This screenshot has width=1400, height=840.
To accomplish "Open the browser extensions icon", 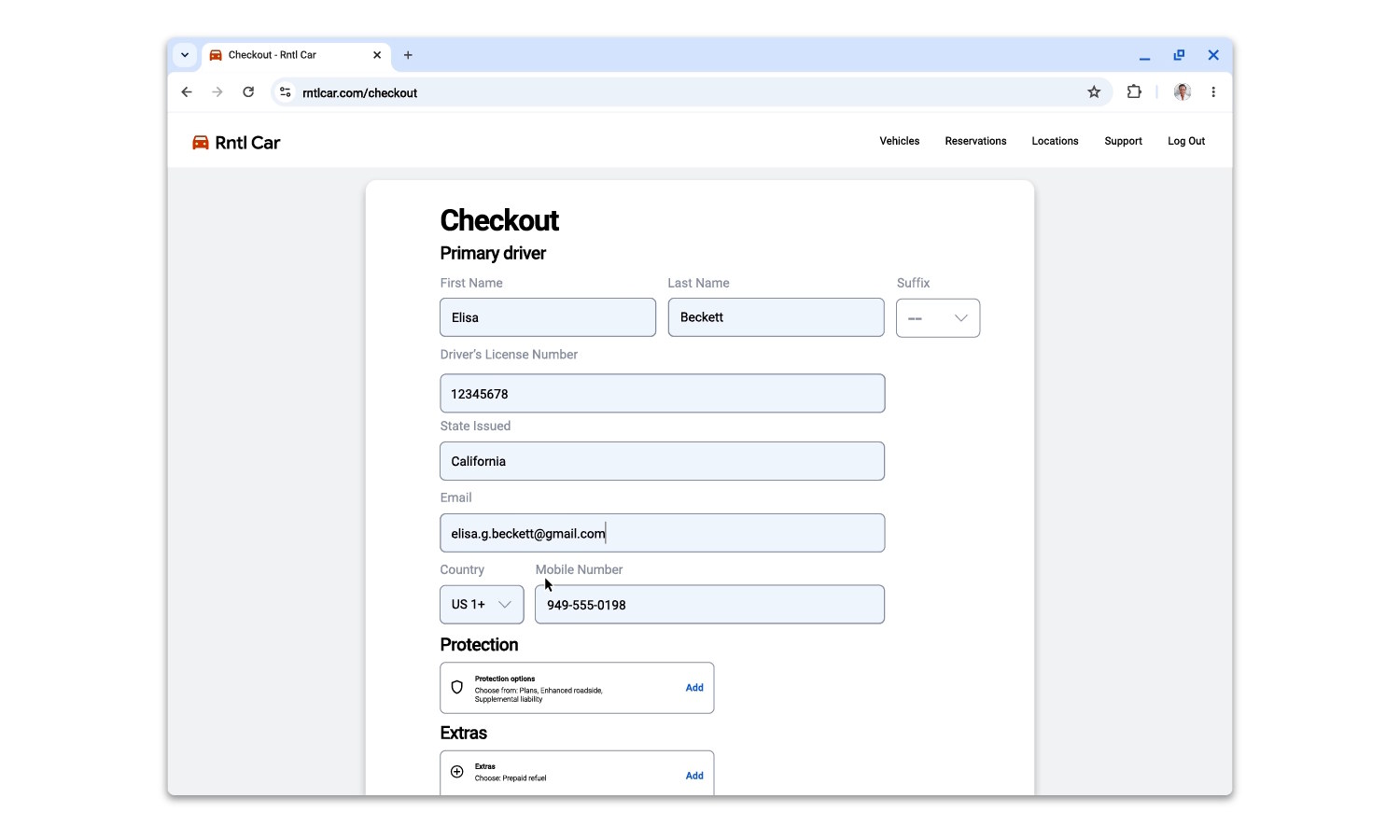I will click(x=1134, y=91).
